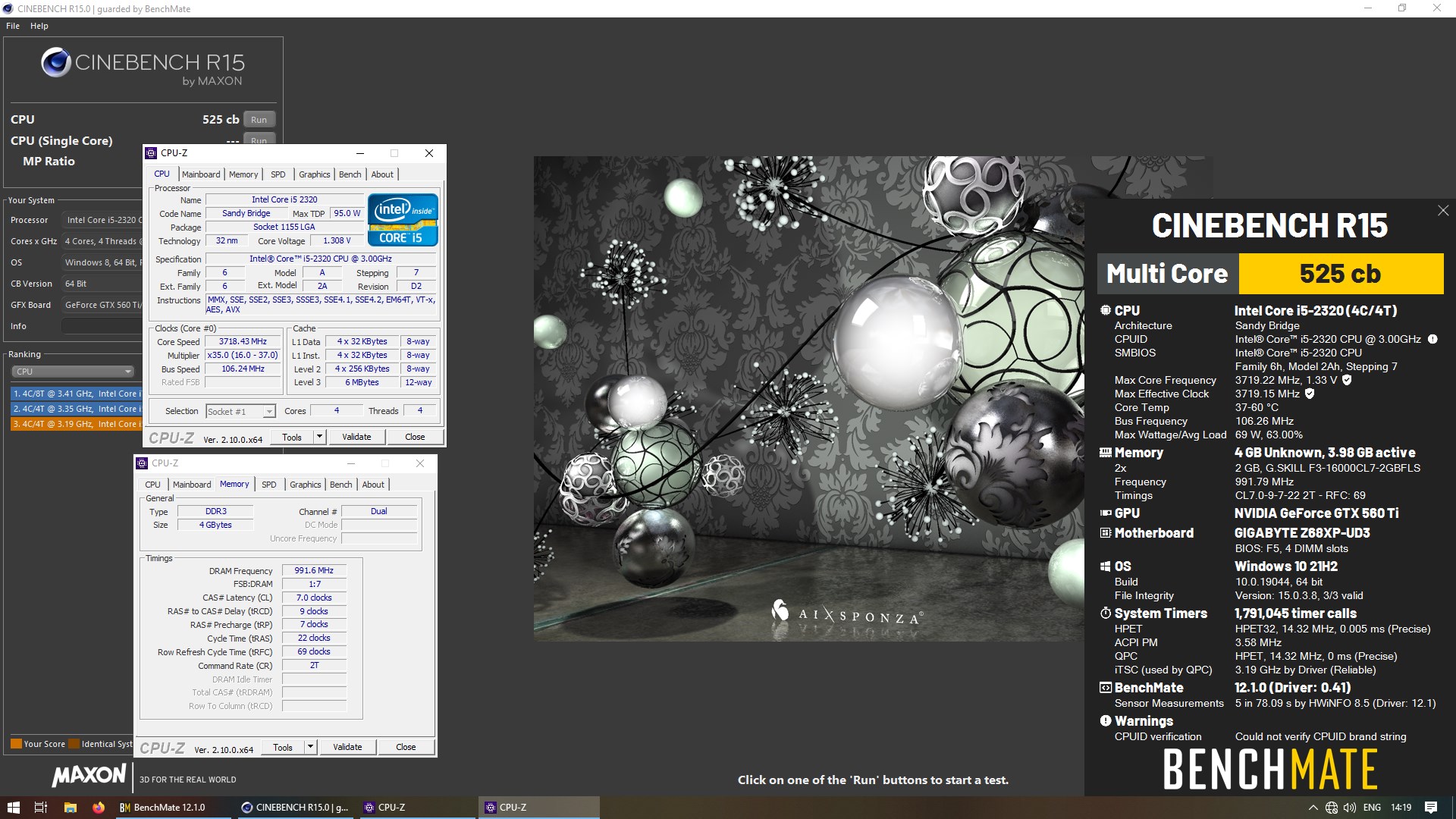Image resolution: width=1456 pixels, height=819 pixels.
Task: Open SPD tab in upper CPU-Z
Action: tap(278, 174)
